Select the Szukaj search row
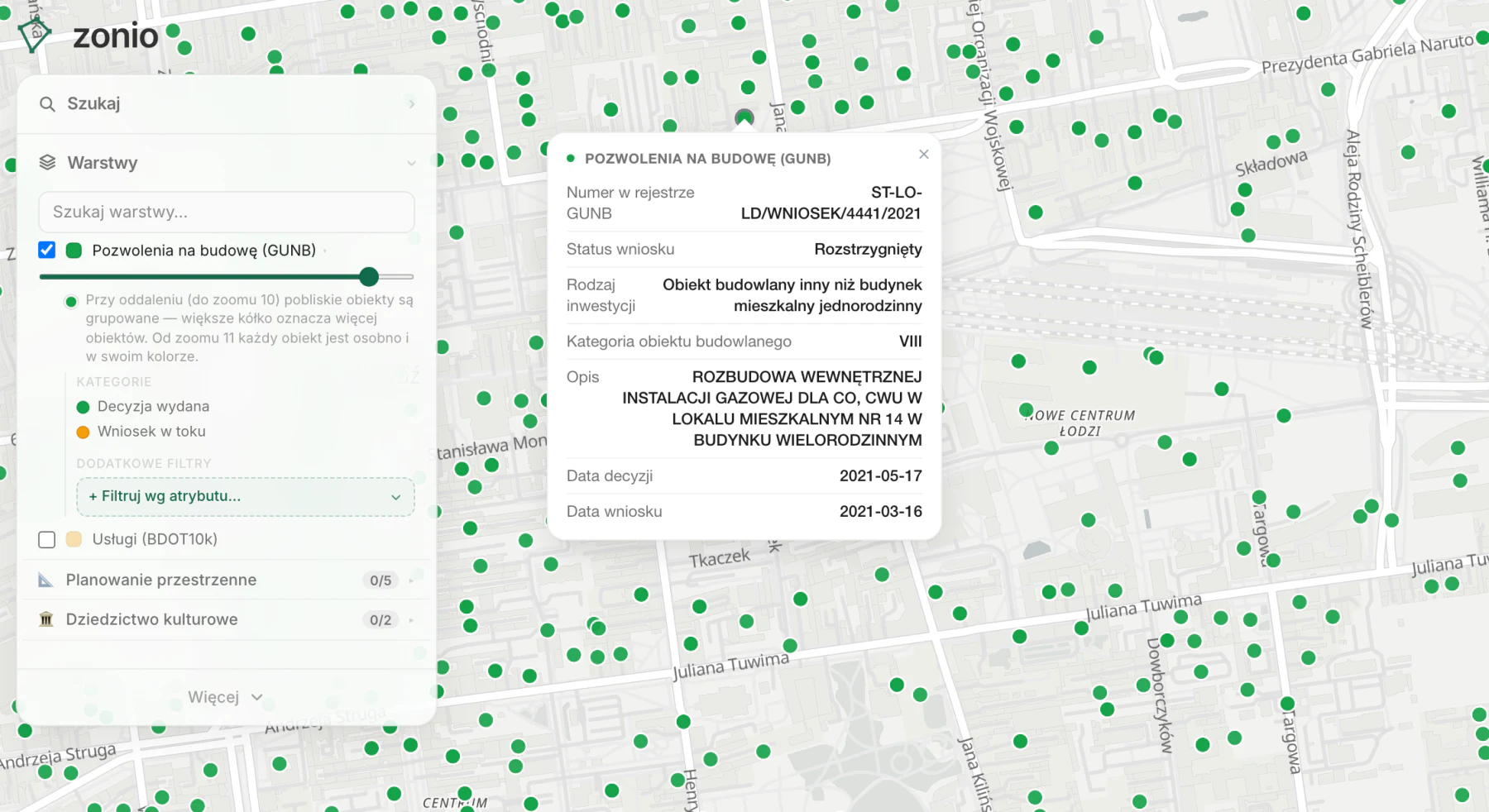 227,104
